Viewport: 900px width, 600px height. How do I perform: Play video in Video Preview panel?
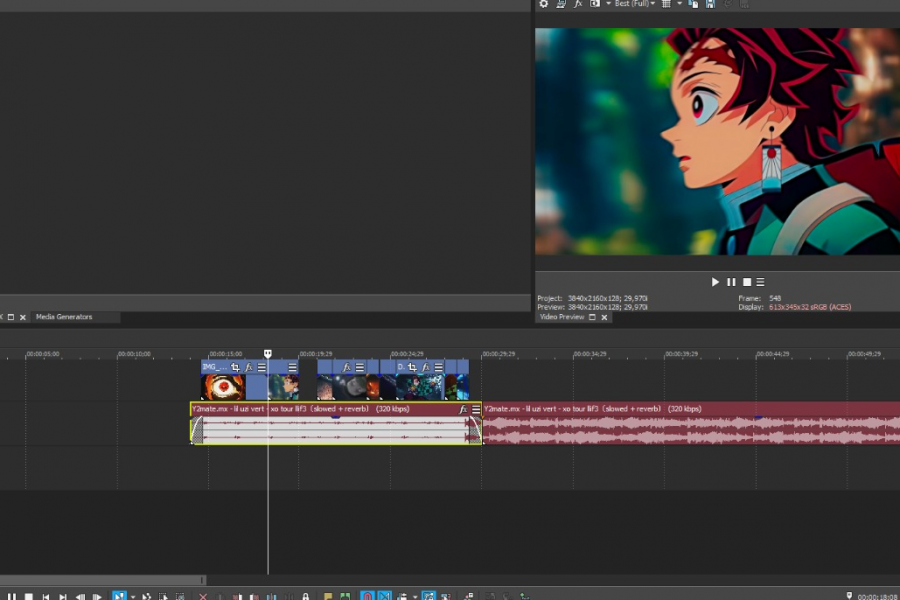[x=715, y=282]
